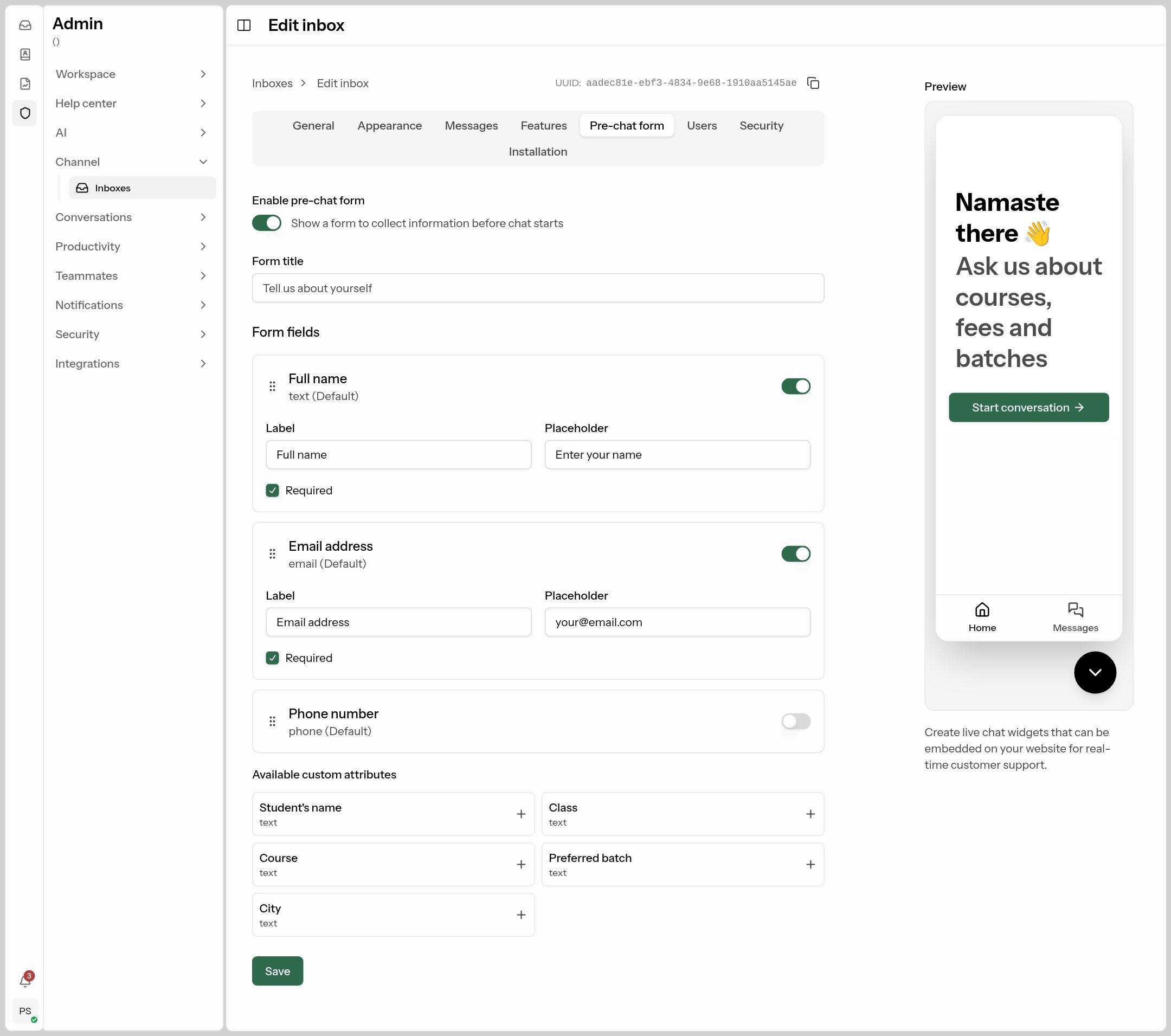1171x1036 pixels.
Task: Grab the drag handle for Email address field
Action: click(273, 554)
